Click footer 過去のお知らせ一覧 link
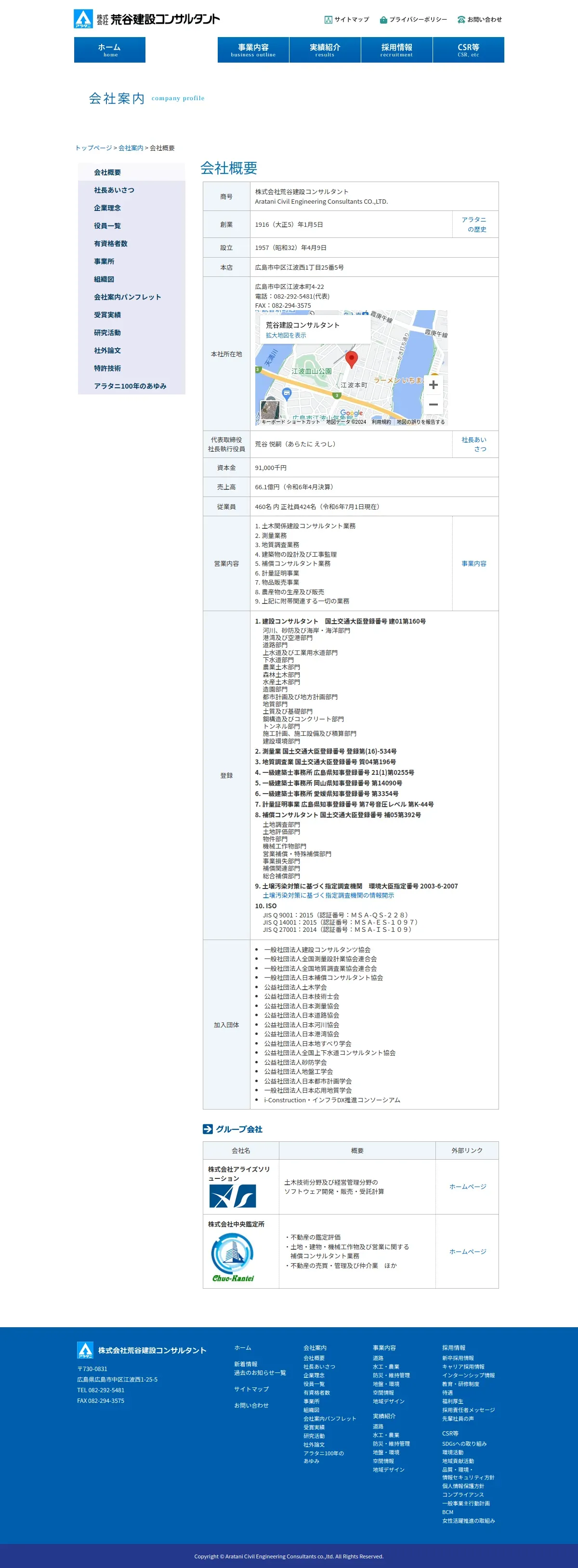The height and width of the screenshot is (1568, 578). pos(260,1372)
